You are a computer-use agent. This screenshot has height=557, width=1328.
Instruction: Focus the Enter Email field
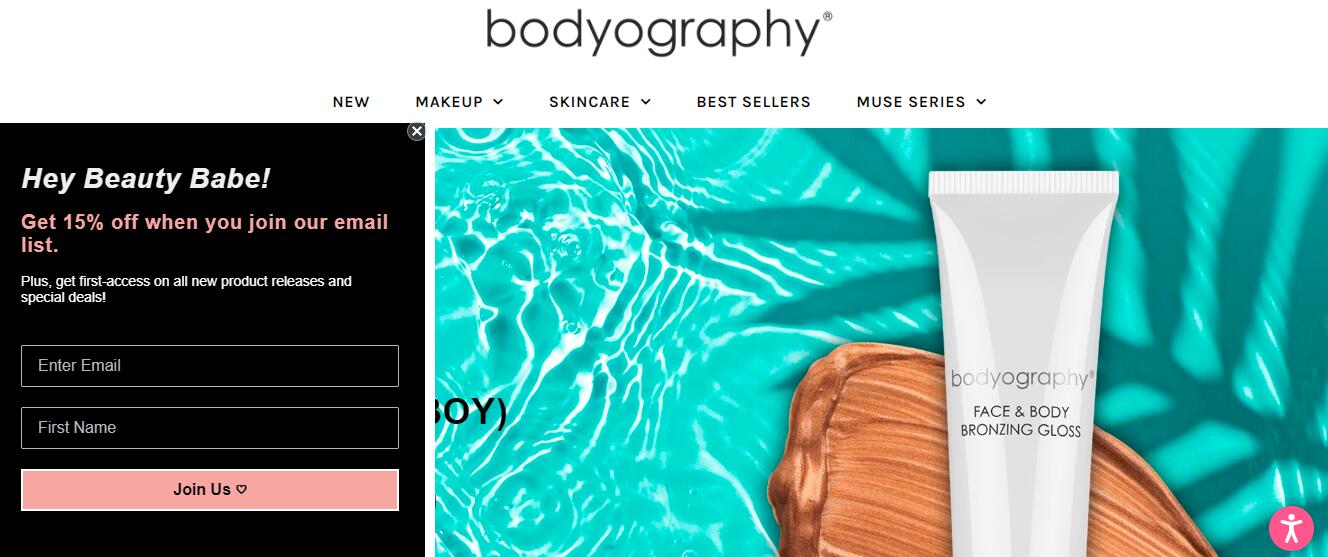(x=210, y=366)
